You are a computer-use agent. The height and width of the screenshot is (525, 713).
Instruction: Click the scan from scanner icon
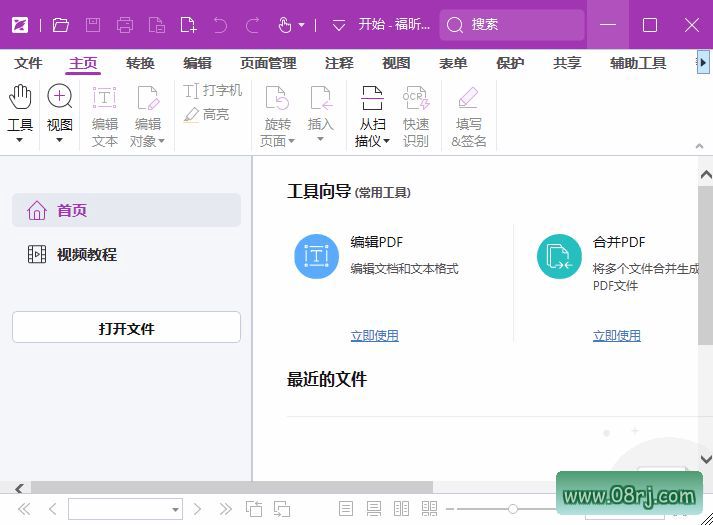372,98
